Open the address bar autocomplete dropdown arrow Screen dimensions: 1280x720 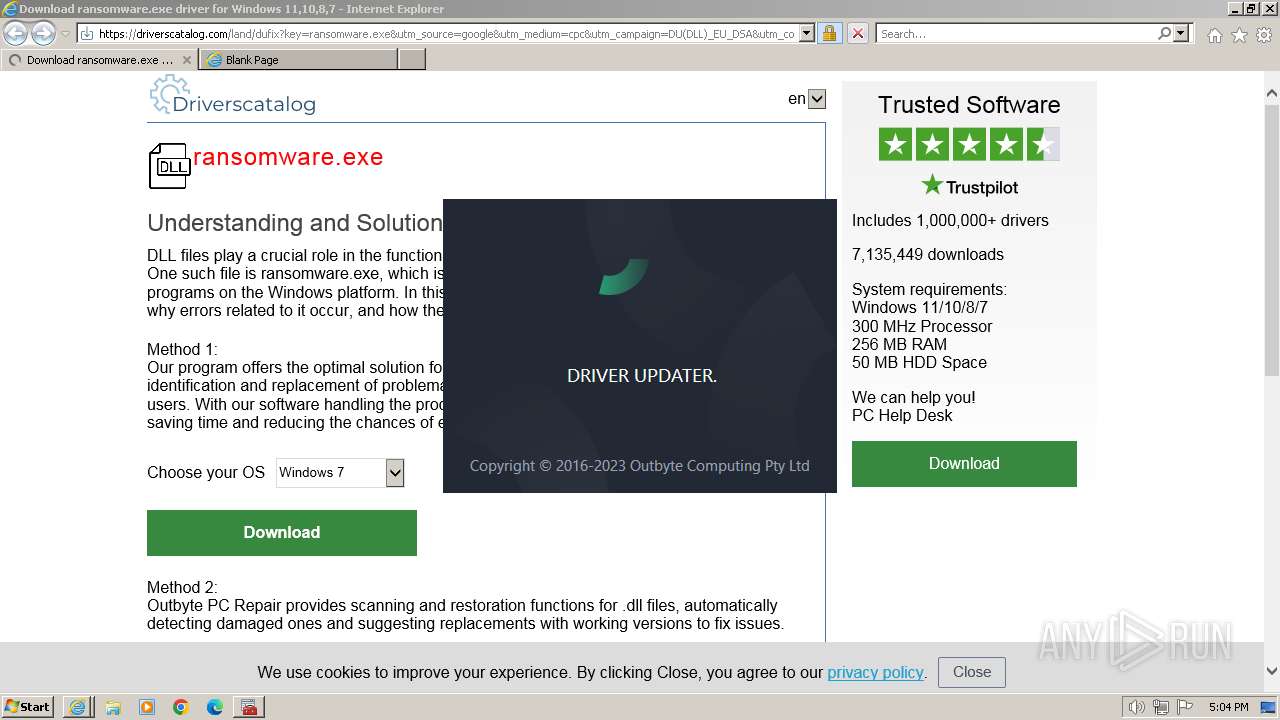[x=806, y=33]
